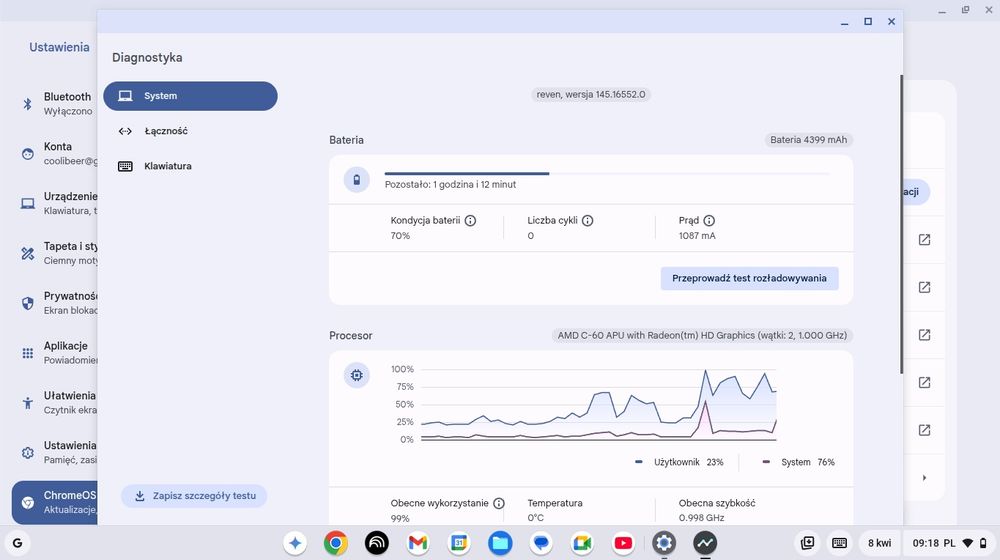Click the Temperatura 0°C value
1000x560 pixels.
pos(535,518)
